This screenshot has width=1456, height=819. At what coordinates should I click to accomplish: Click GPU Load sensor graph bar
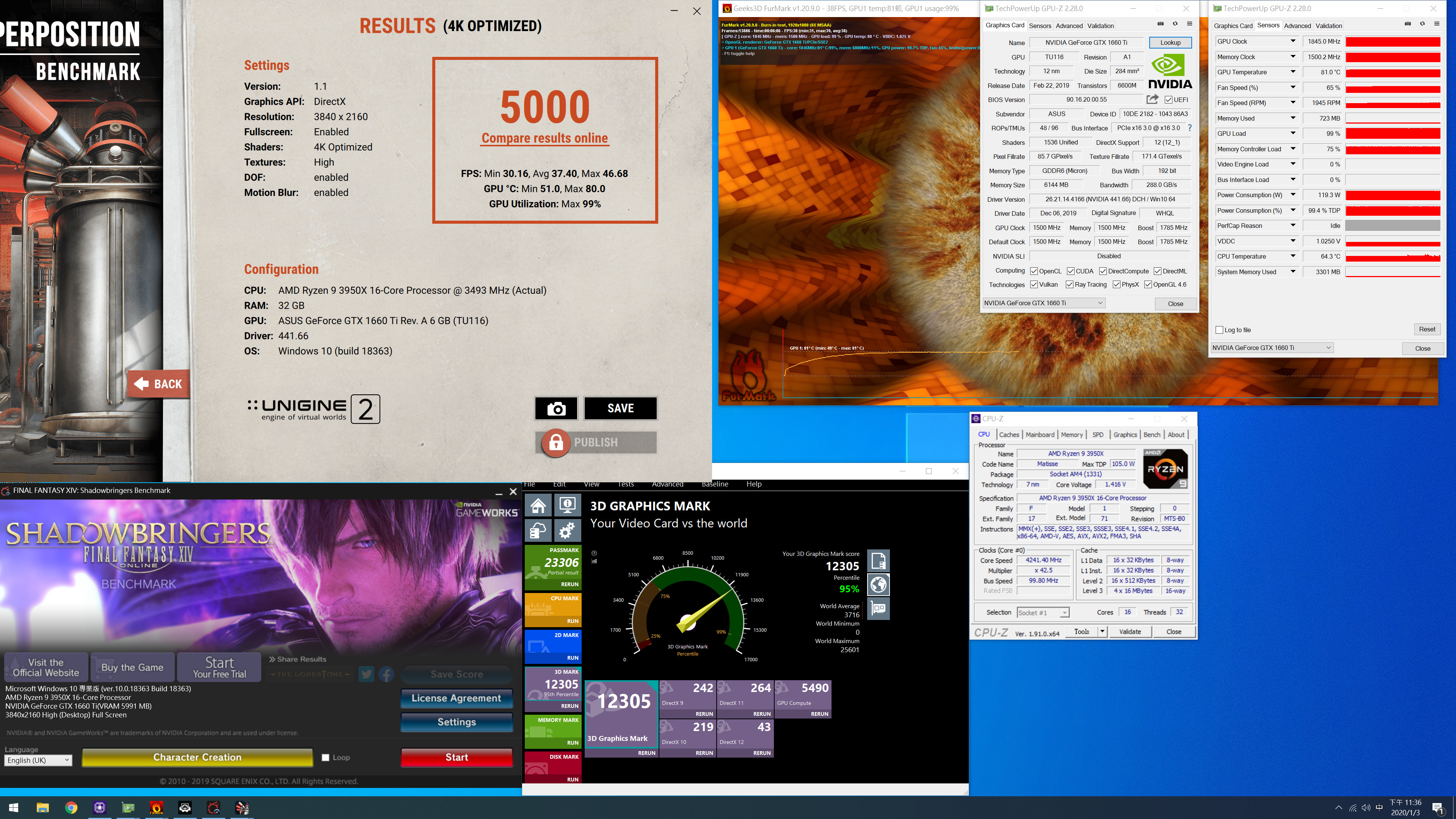click(x=1393, y=133)
